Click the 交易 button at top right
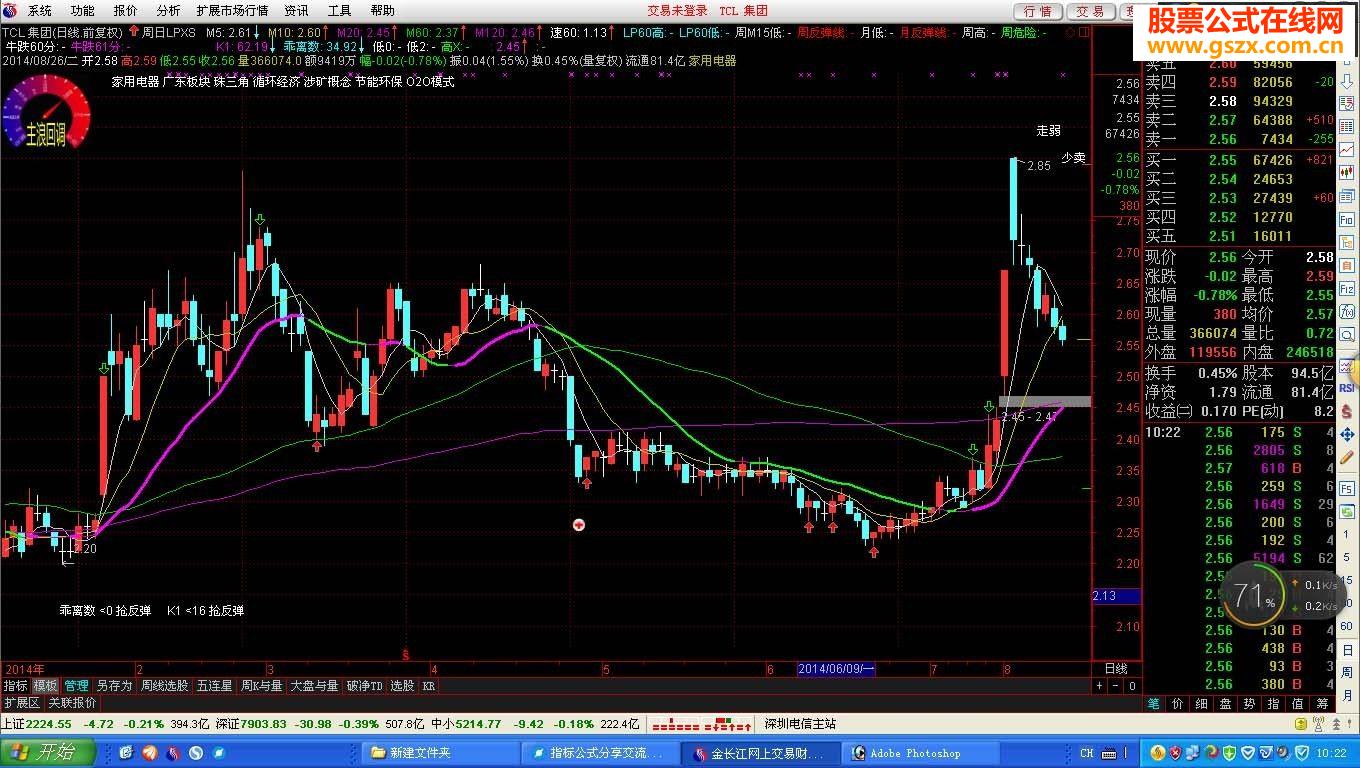Screen dimensions: 1360x768 tap(1091, 11)
